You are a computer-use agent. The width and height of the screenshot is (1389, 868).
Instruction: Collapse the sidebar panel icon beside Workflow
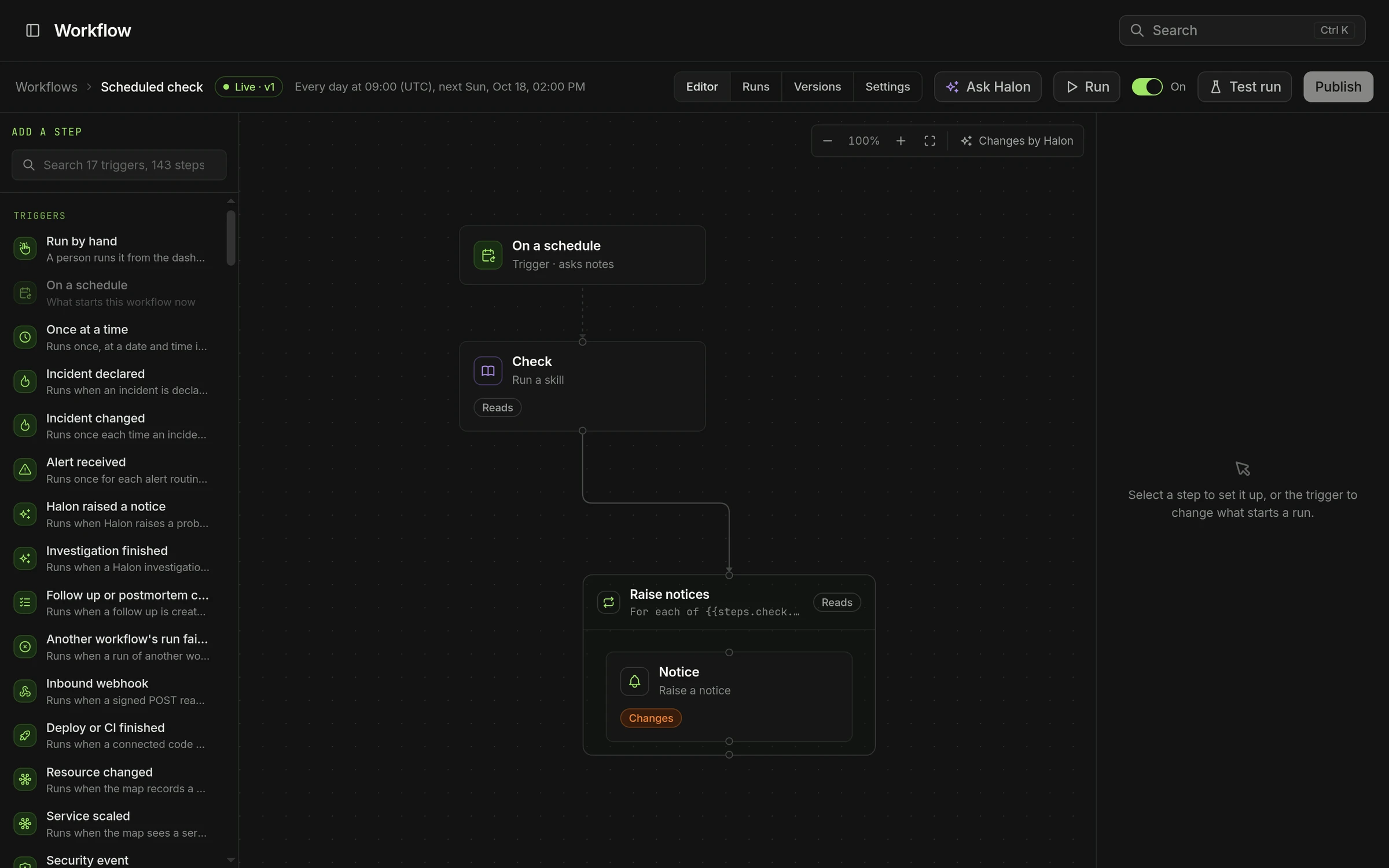[x=32, y=30]
